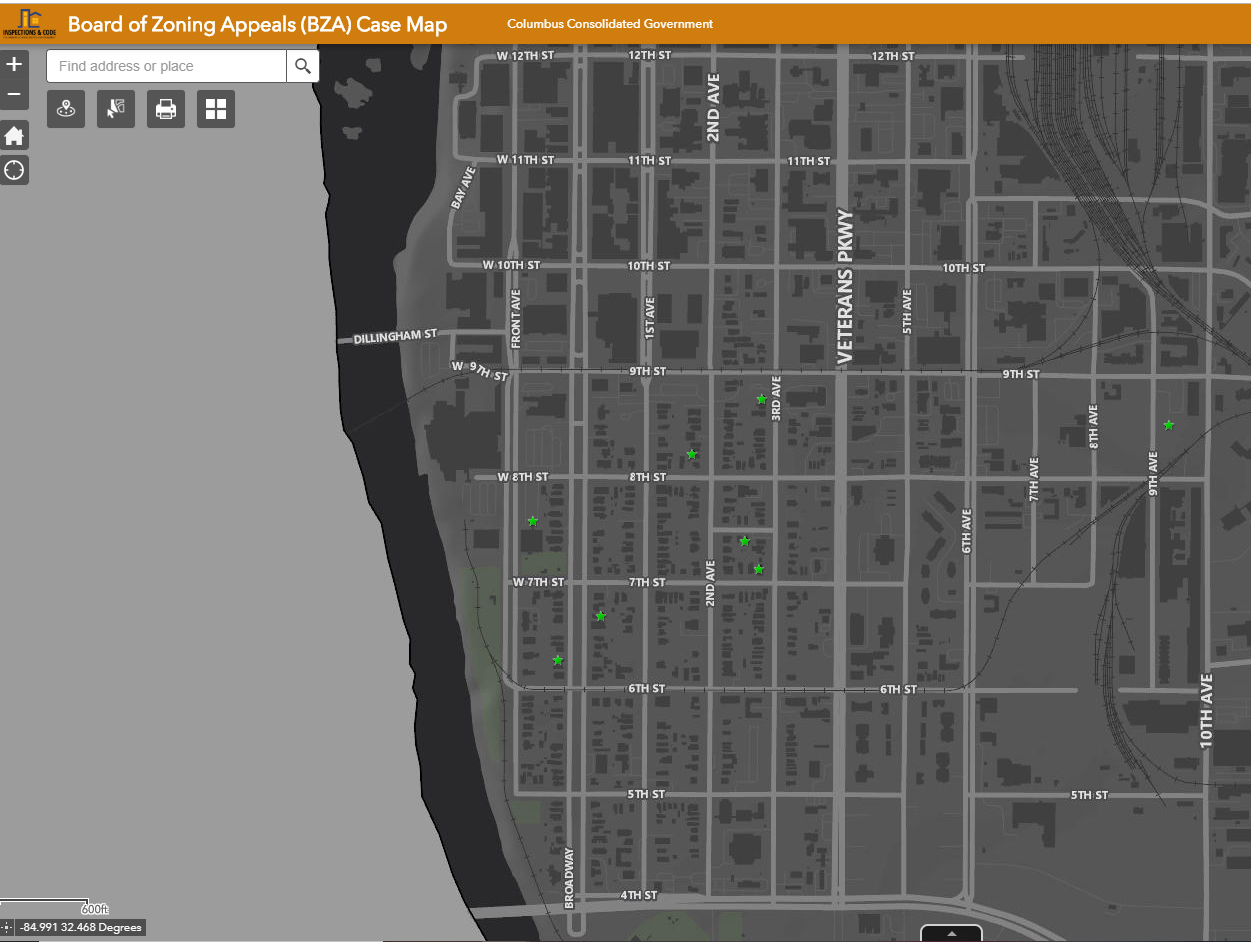Select the green star by Front Ave below W 8TH ST
1251x942 pixels.
(533, 521)
